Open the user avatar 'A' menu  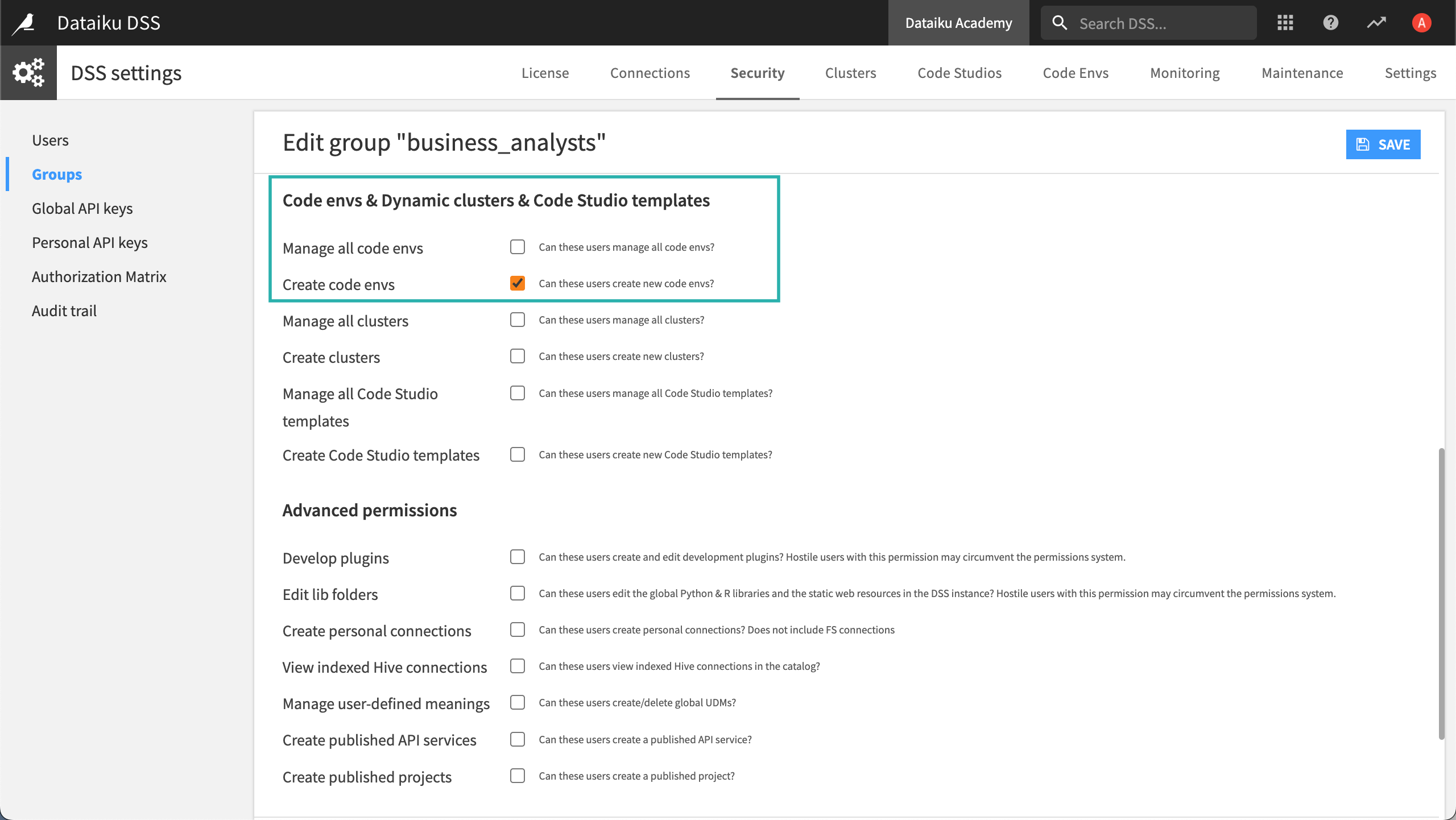click(x=1421, y=22)
